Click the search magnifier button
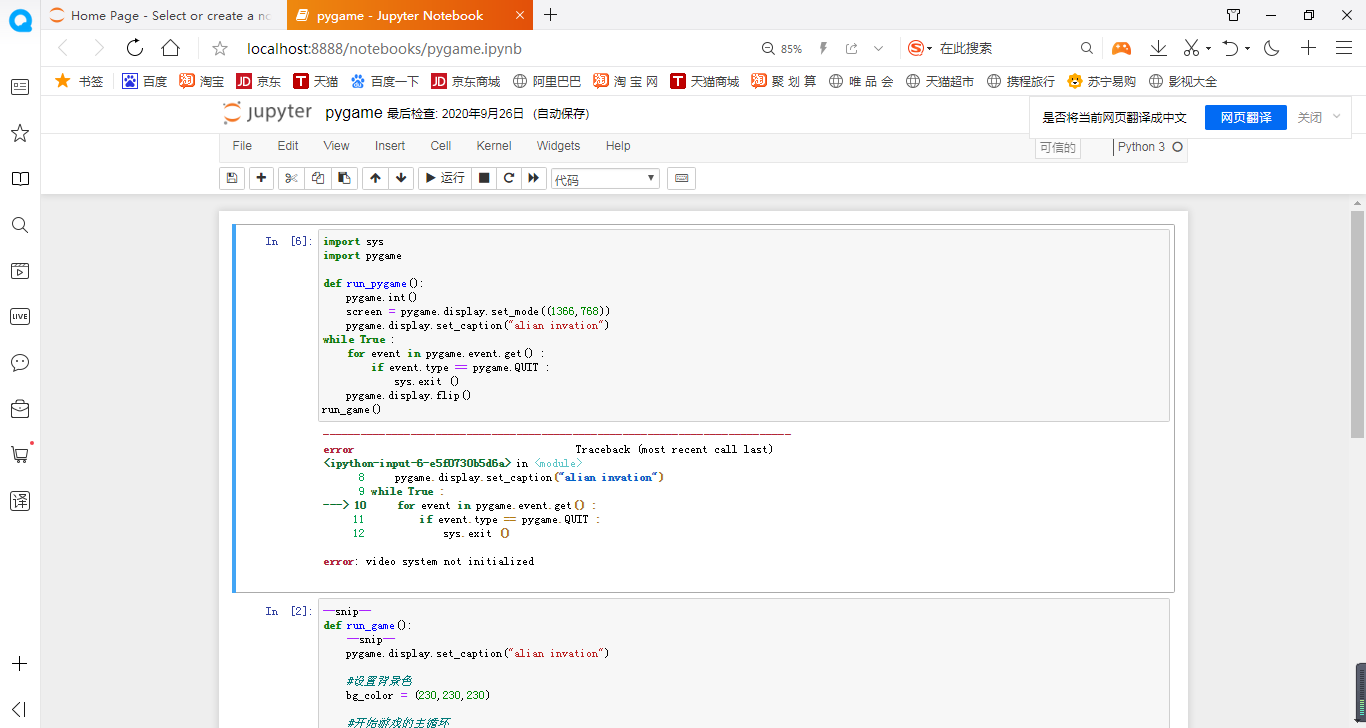 pos(1087,48)
